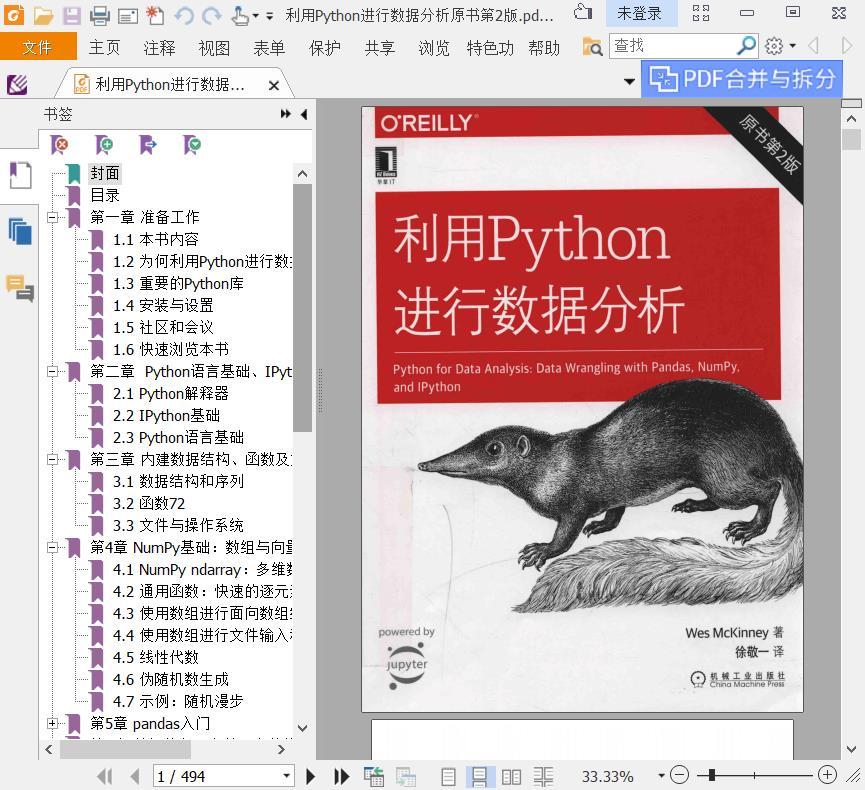Go to previous page arrow
This screenshot has height=790, width=865.
click(x=135, y=776)
